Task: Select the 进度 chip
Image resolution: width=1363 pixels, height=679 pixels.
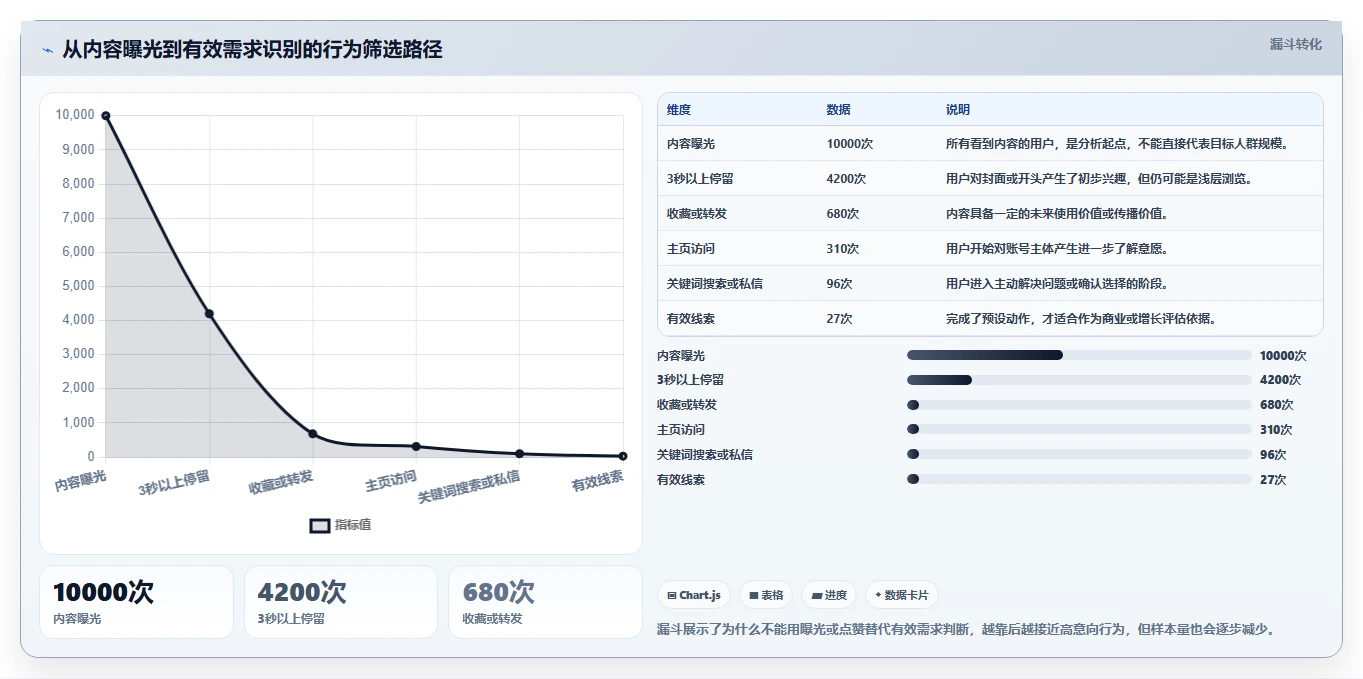Action: (x=829, y=595)
